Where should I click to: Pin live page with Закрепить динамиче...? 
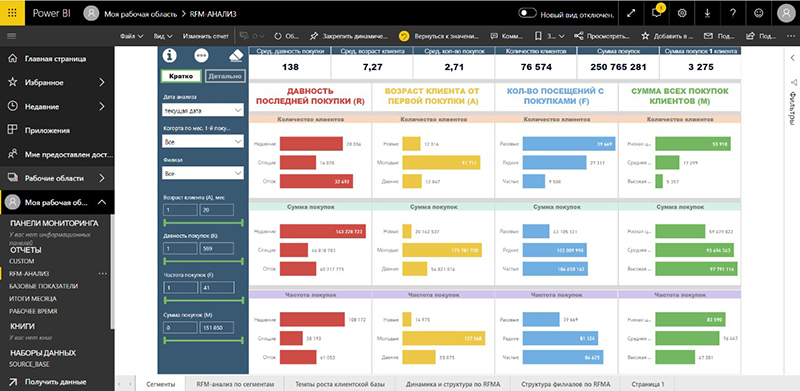(x=348, y=36)
